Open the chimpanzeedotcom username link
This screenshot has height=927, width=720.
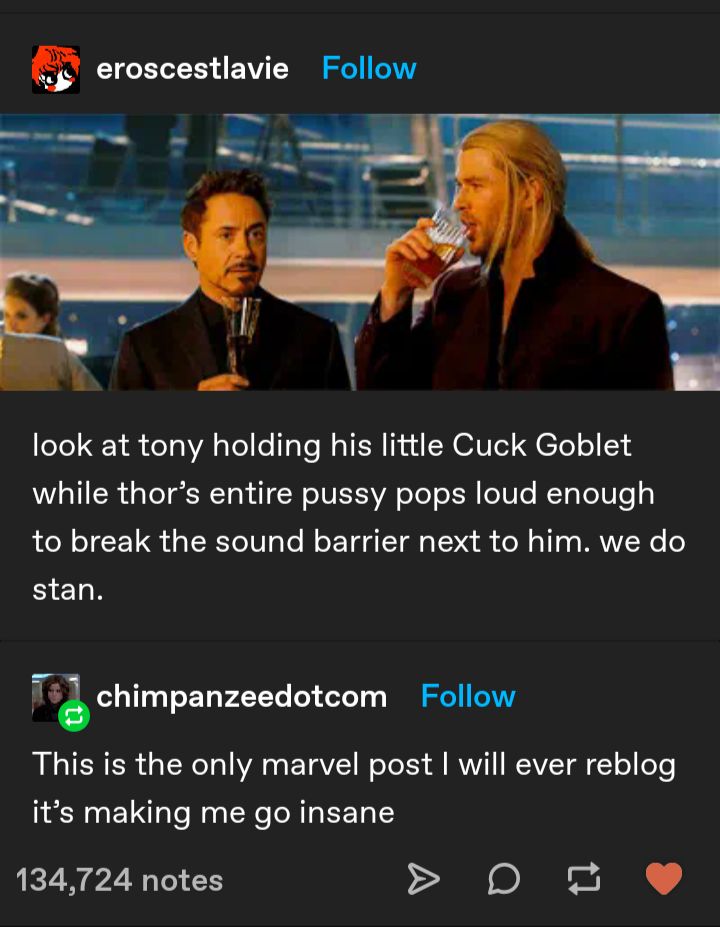click(241, 697)
